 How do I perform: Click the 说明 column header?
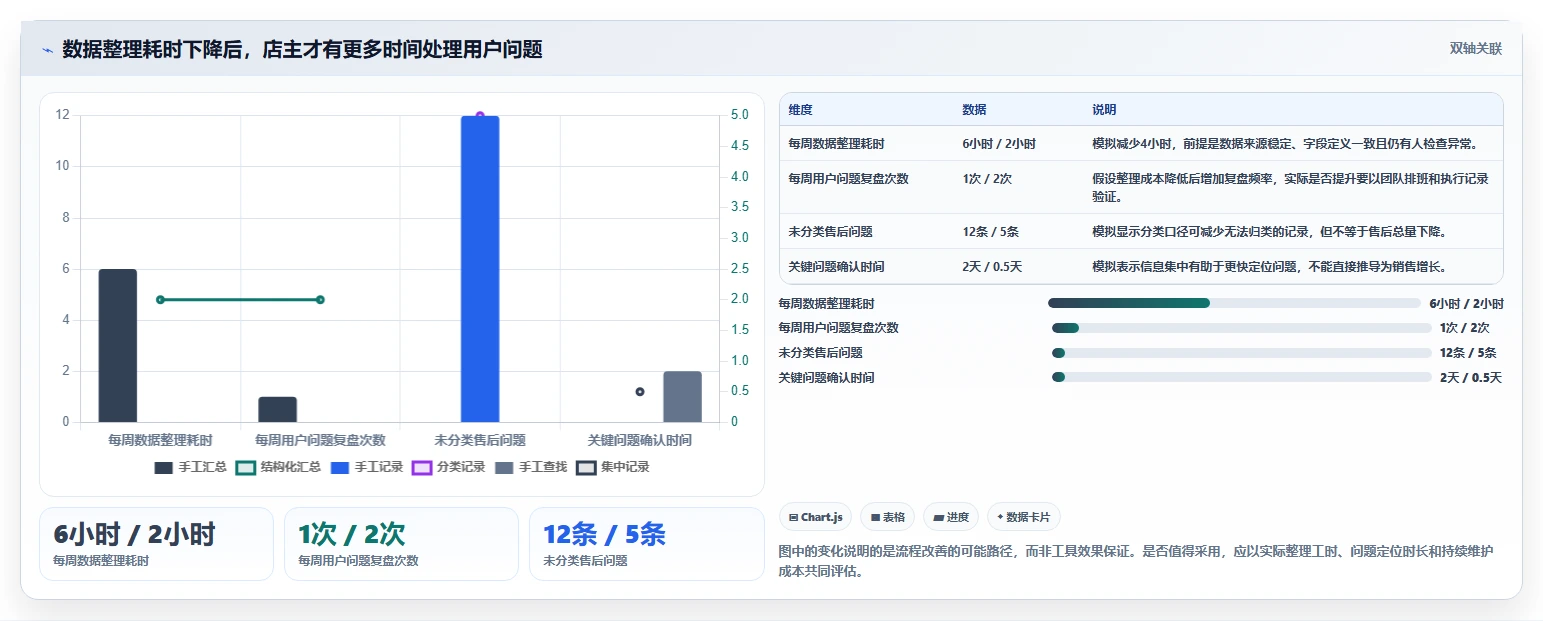[x=1104, y=110]
